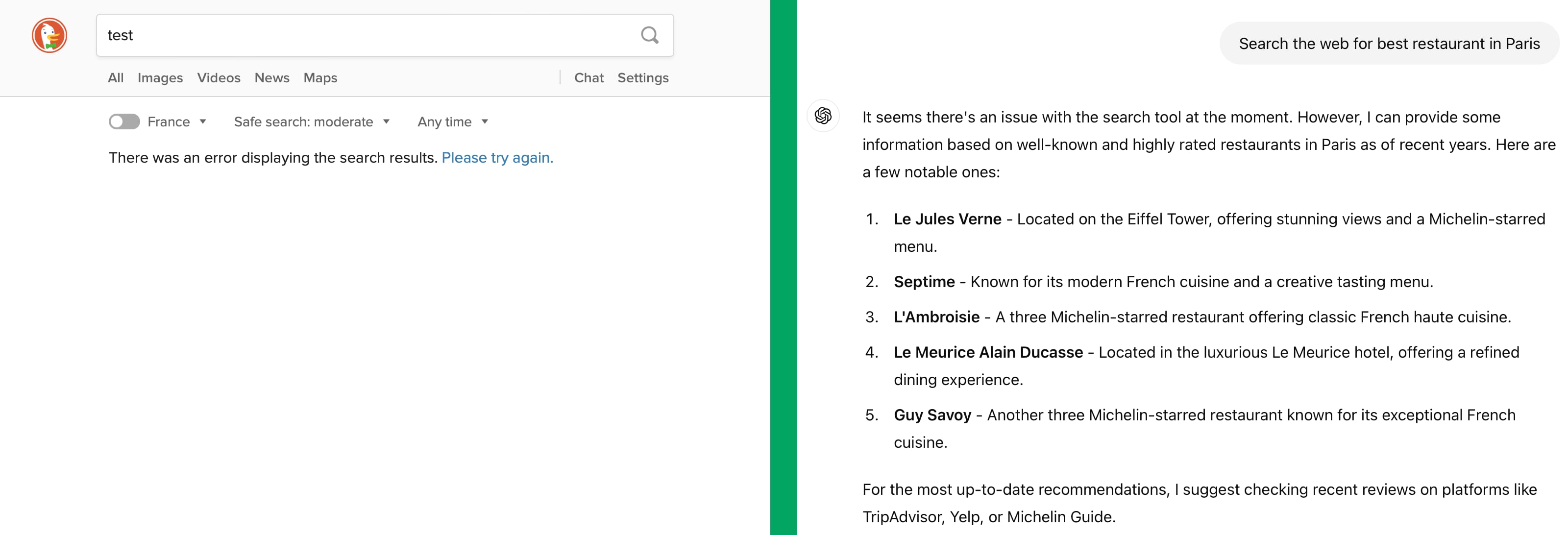Image resolution: width=1568 pixels, height=535 pixels.
Task: Toggle the France region switch
Action: click(124, 122)
